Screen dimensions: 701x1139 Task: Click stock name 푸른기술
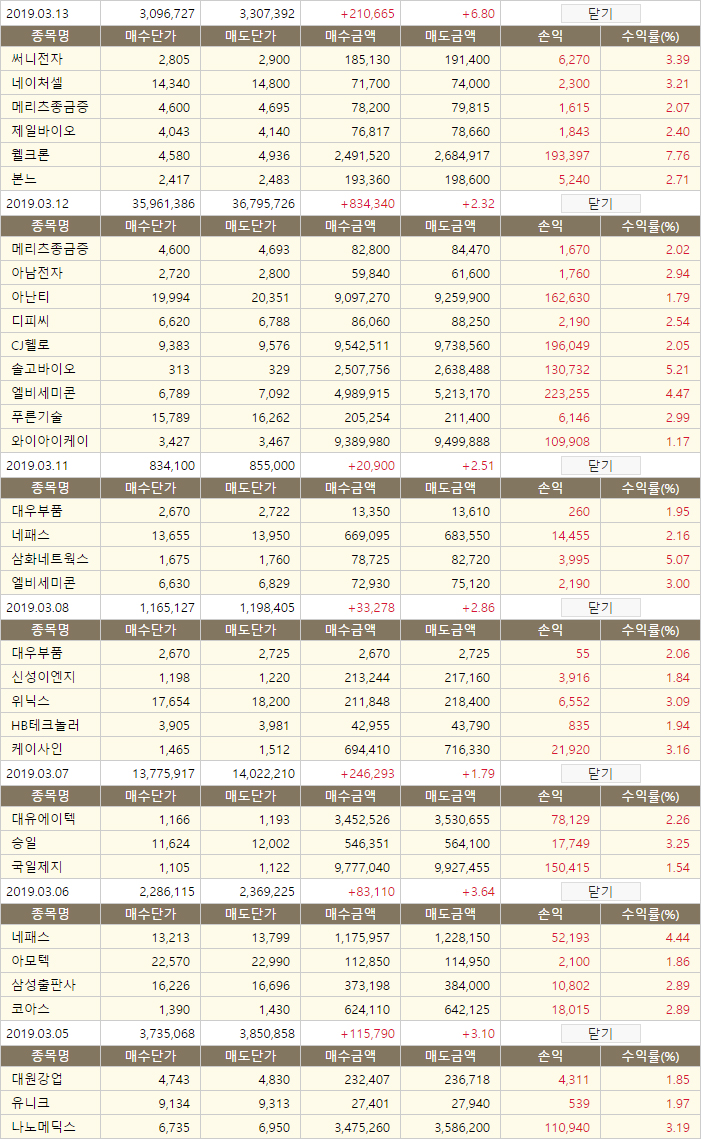coord(37,417)
